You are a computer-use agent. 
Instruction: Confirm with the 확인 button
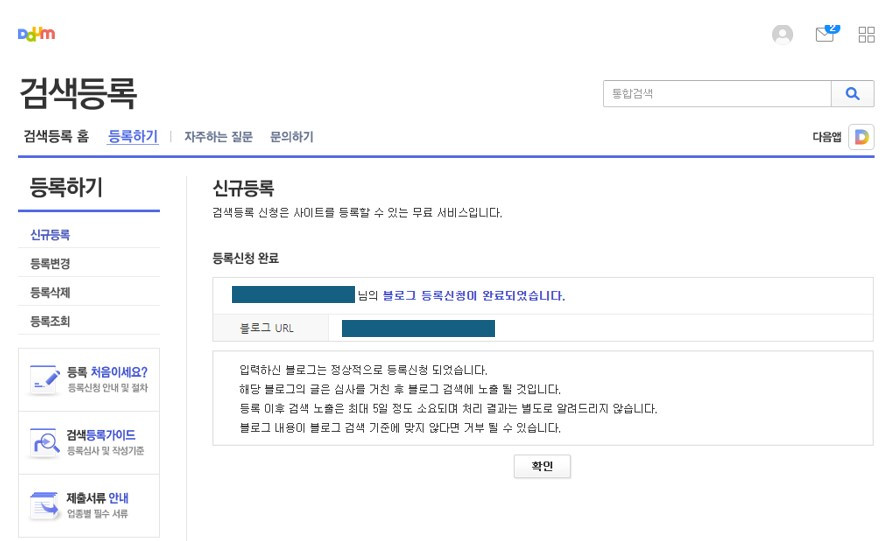point(542,466)
